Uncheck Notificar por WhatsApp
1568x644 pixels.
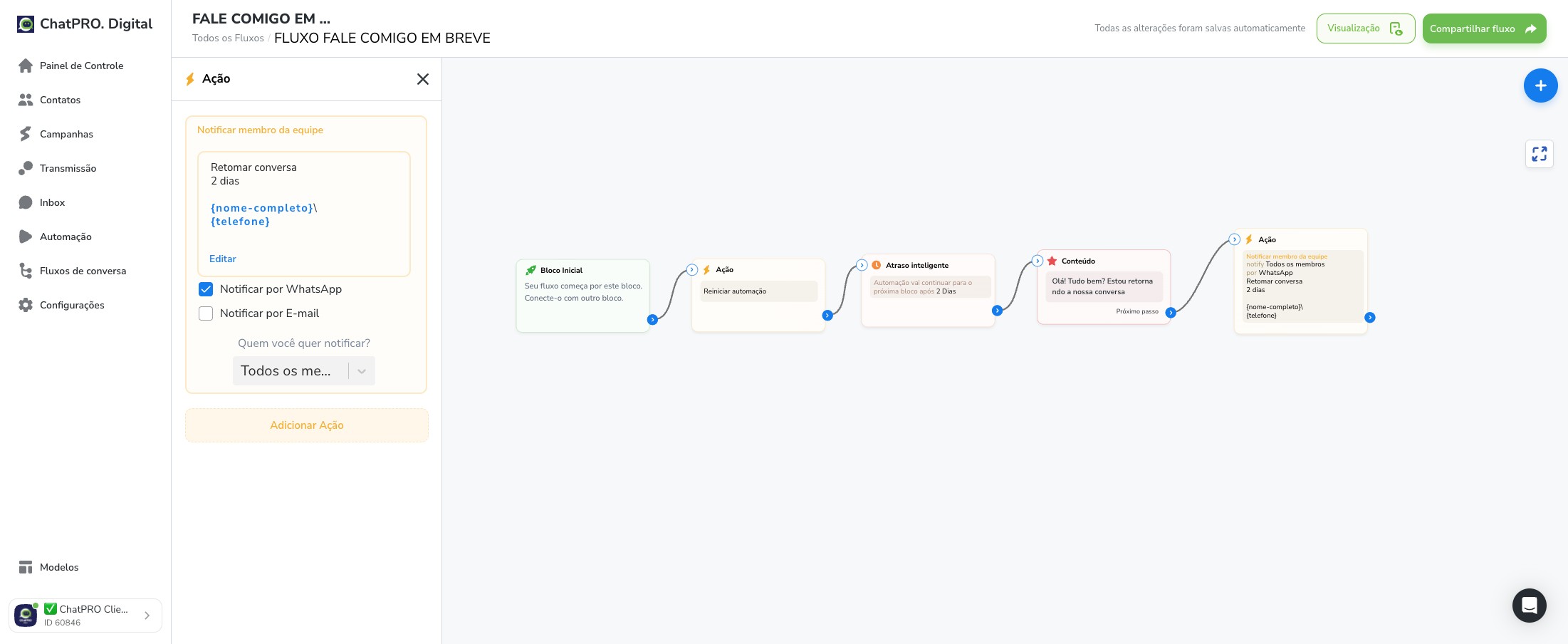(x=206, y=289)
